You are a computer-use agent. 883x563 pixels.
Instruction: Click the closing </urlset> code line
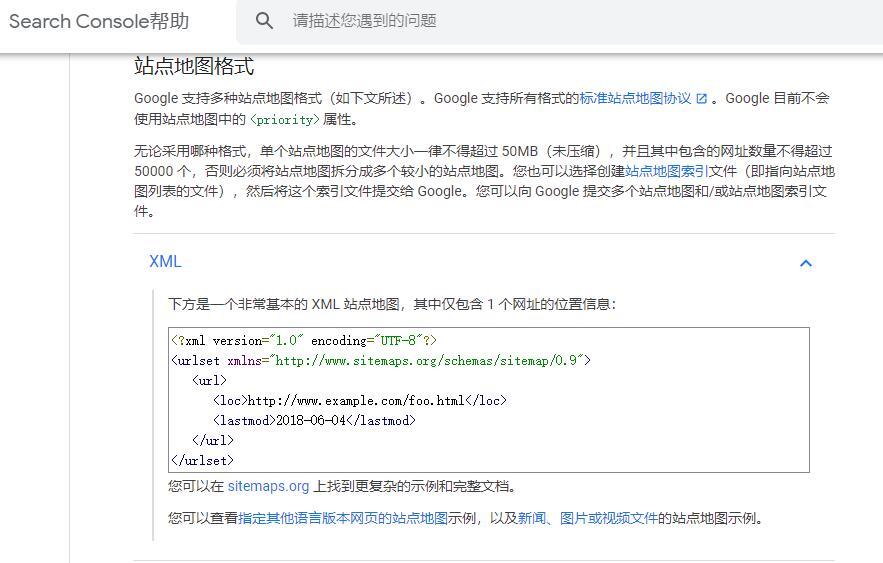tap(202, 461)
